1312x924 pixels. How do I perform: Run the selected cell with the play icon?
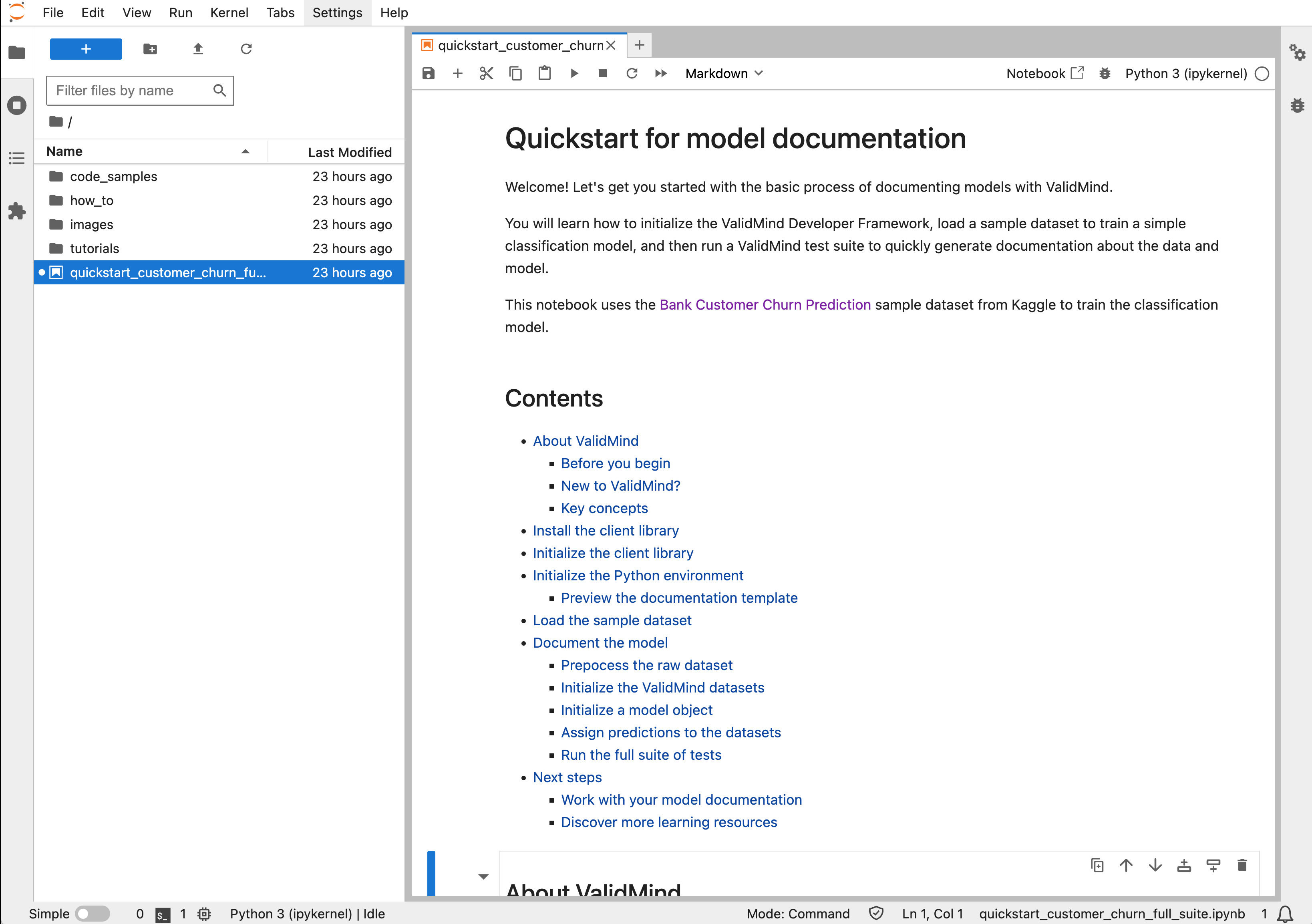click(x=574, y=73)
